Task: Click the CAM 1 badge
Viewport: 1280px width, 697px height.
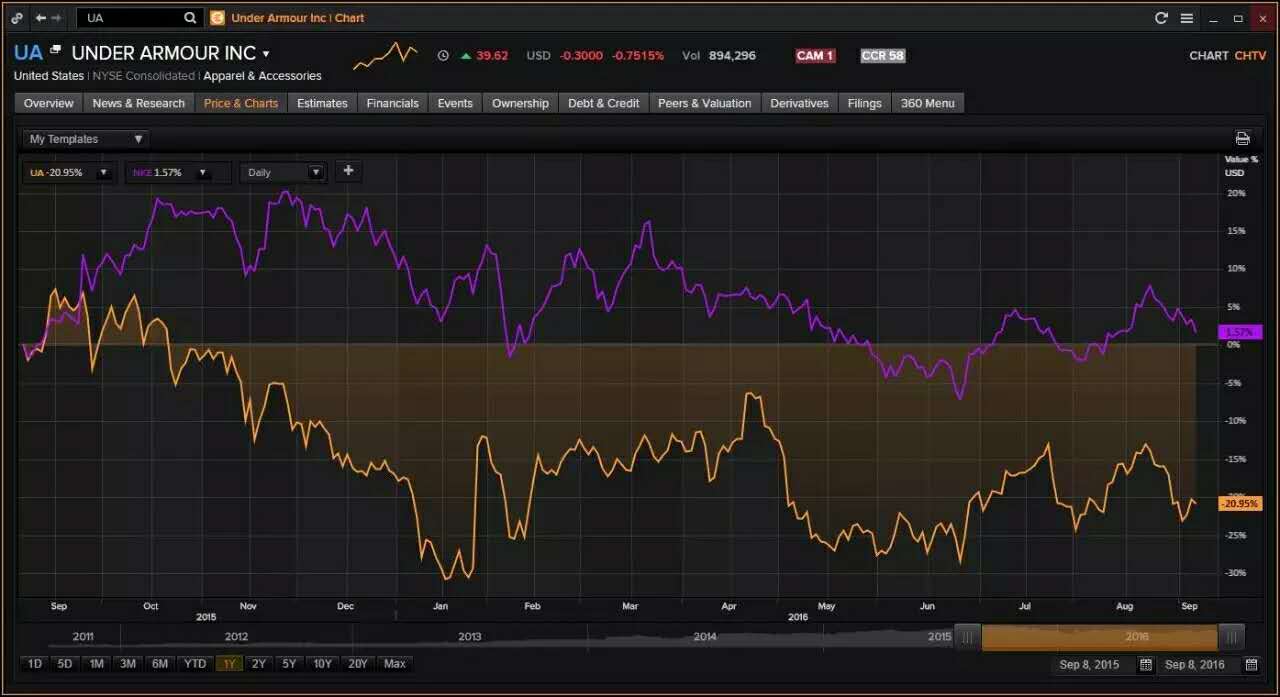Action: tap(815, 56)
